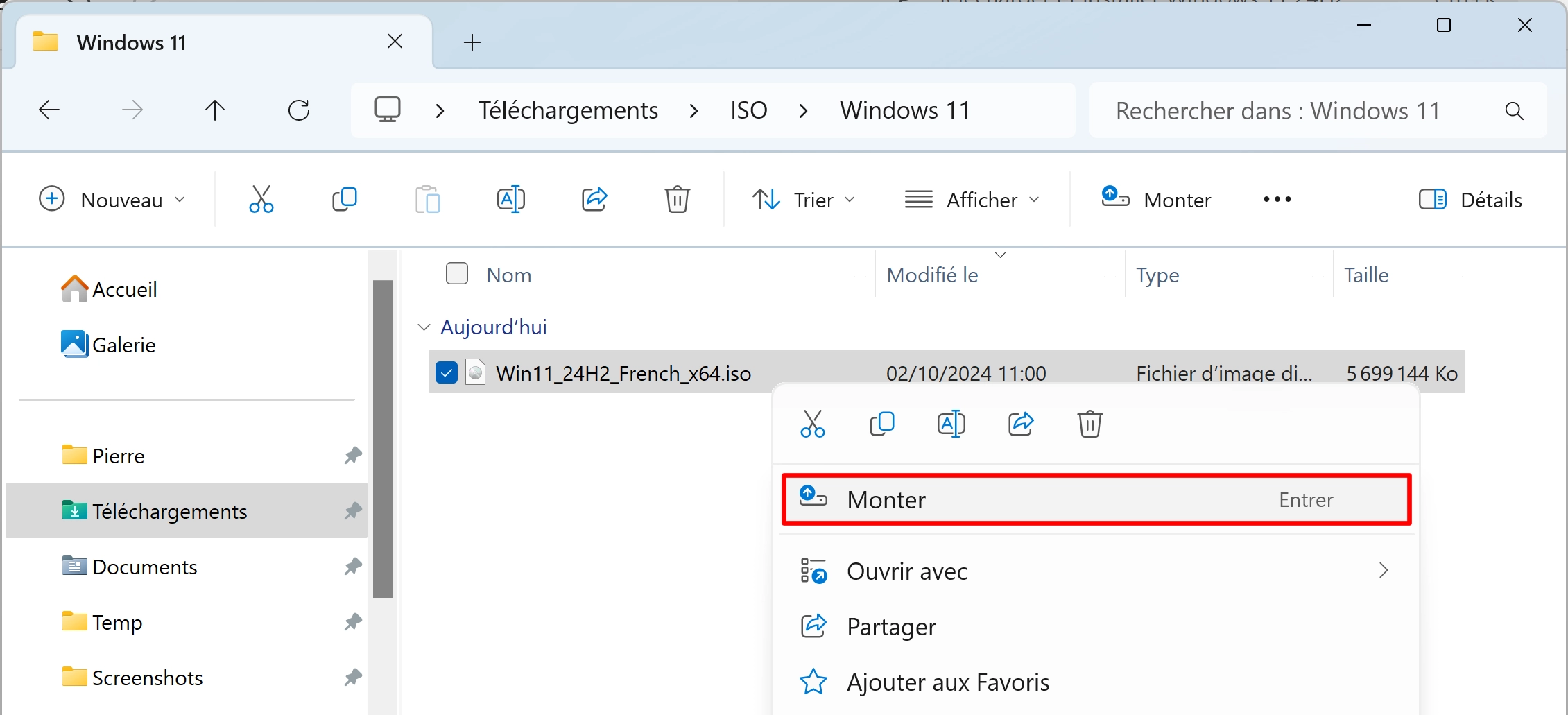
Task: Go back with the left arrow
Action: [x=49, y=110]
